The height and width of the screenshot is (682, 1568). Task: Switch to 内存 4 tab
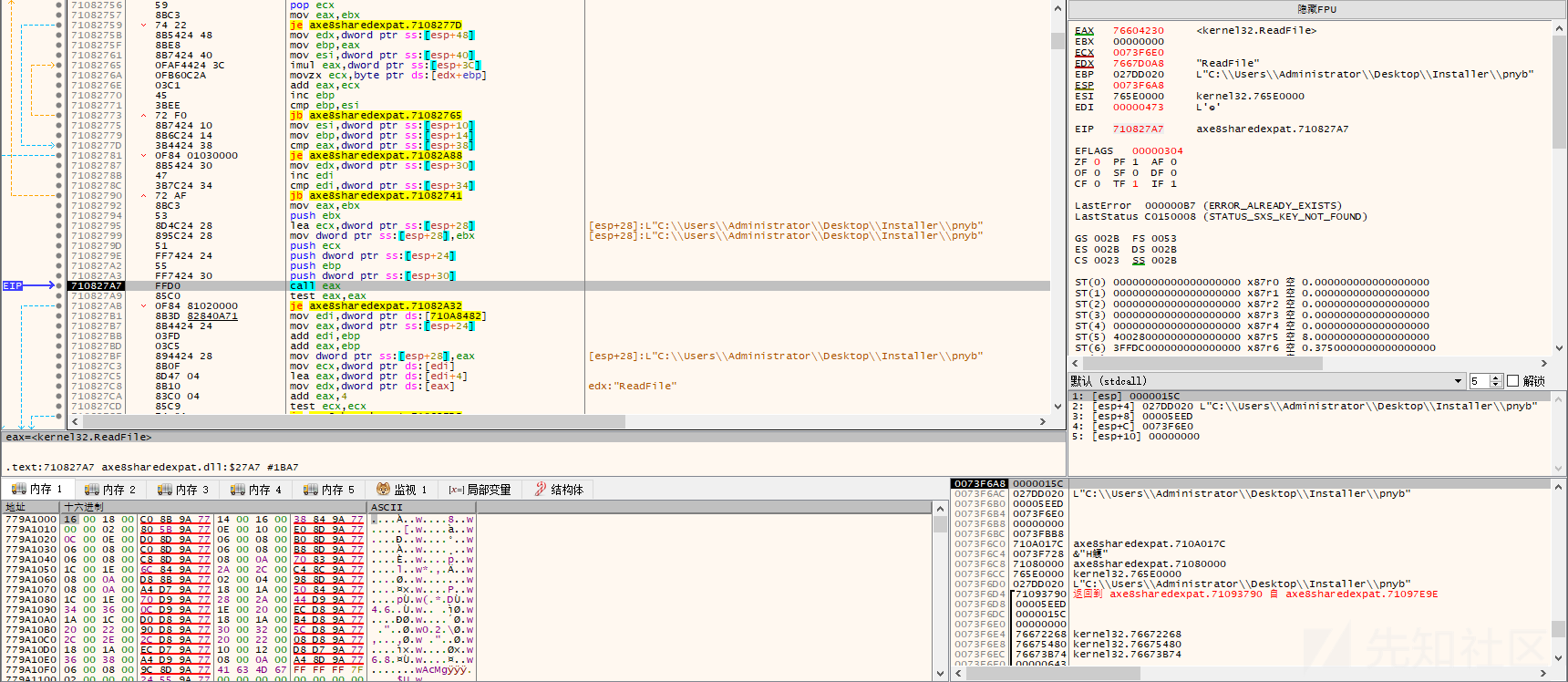point(256,490)
